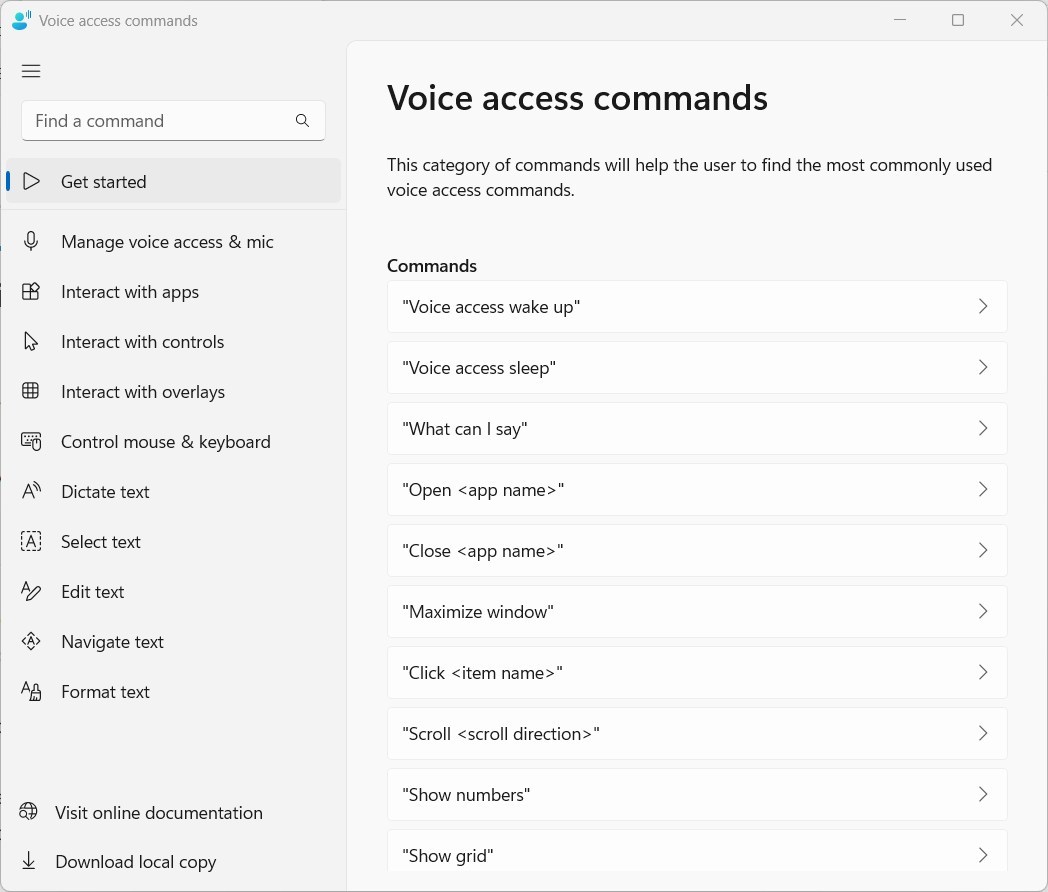
Task: Select the Control mouse & keyboard icon
Action: [30, 441]
